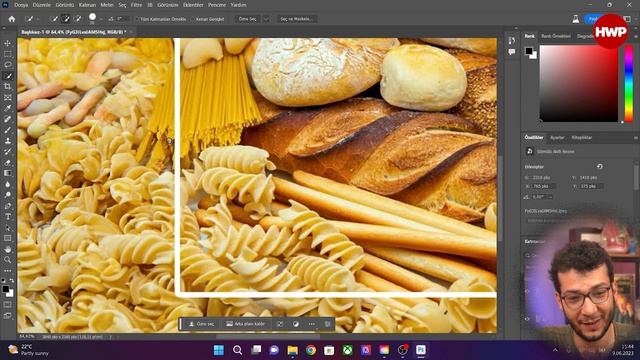Click the hue spectrum slider

click(629, 83)
